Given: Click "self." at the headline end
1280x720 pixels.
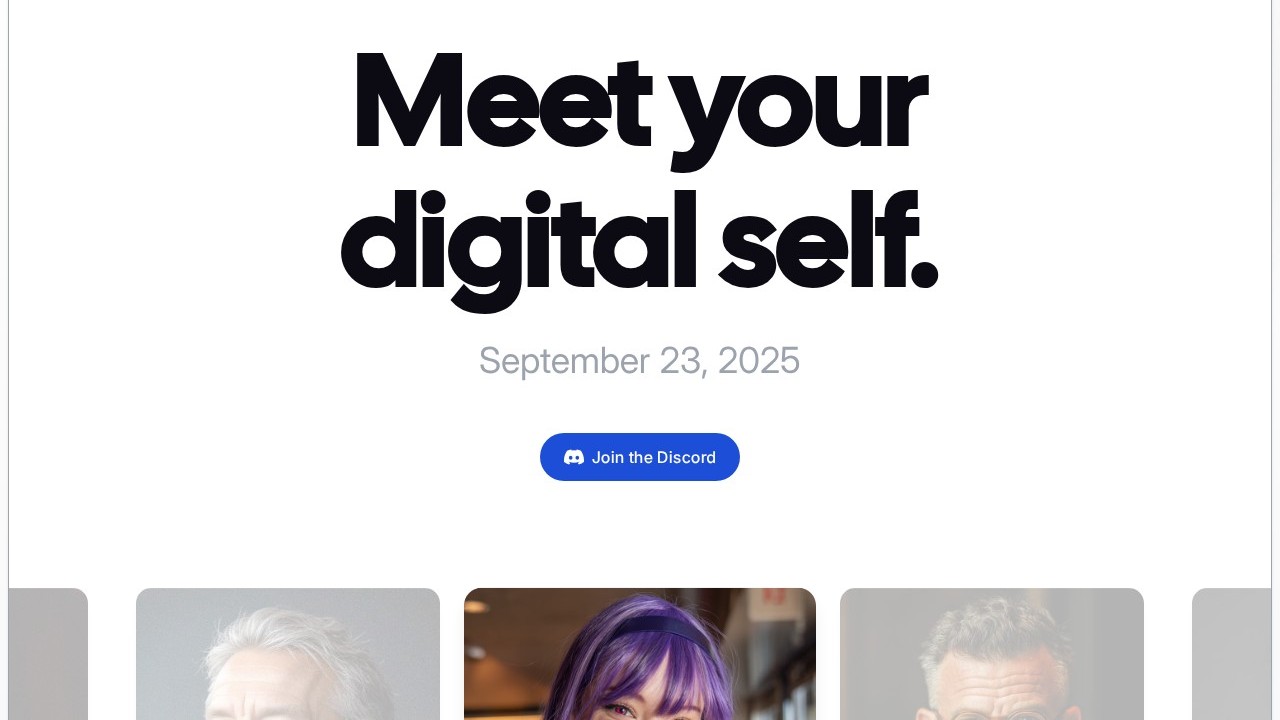Looking at the screenshot, I should point(828,240).
